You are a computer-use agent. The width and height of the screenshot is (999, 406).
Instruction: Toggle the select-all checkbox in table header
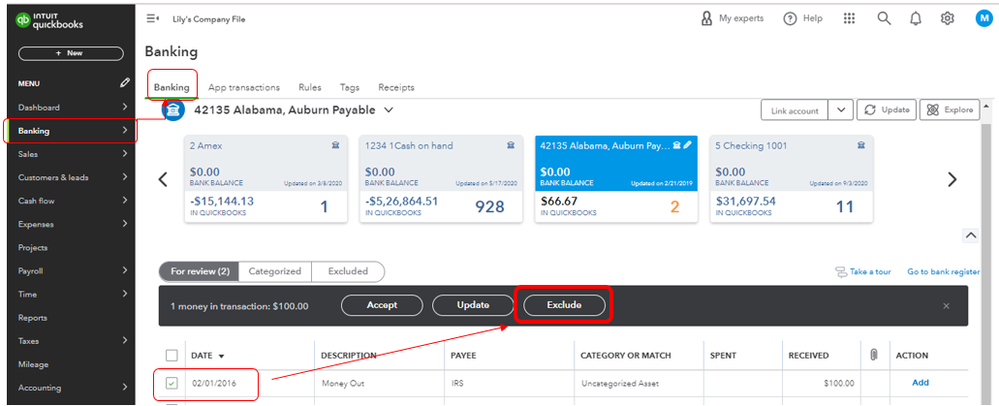click(x=171, y=355)
